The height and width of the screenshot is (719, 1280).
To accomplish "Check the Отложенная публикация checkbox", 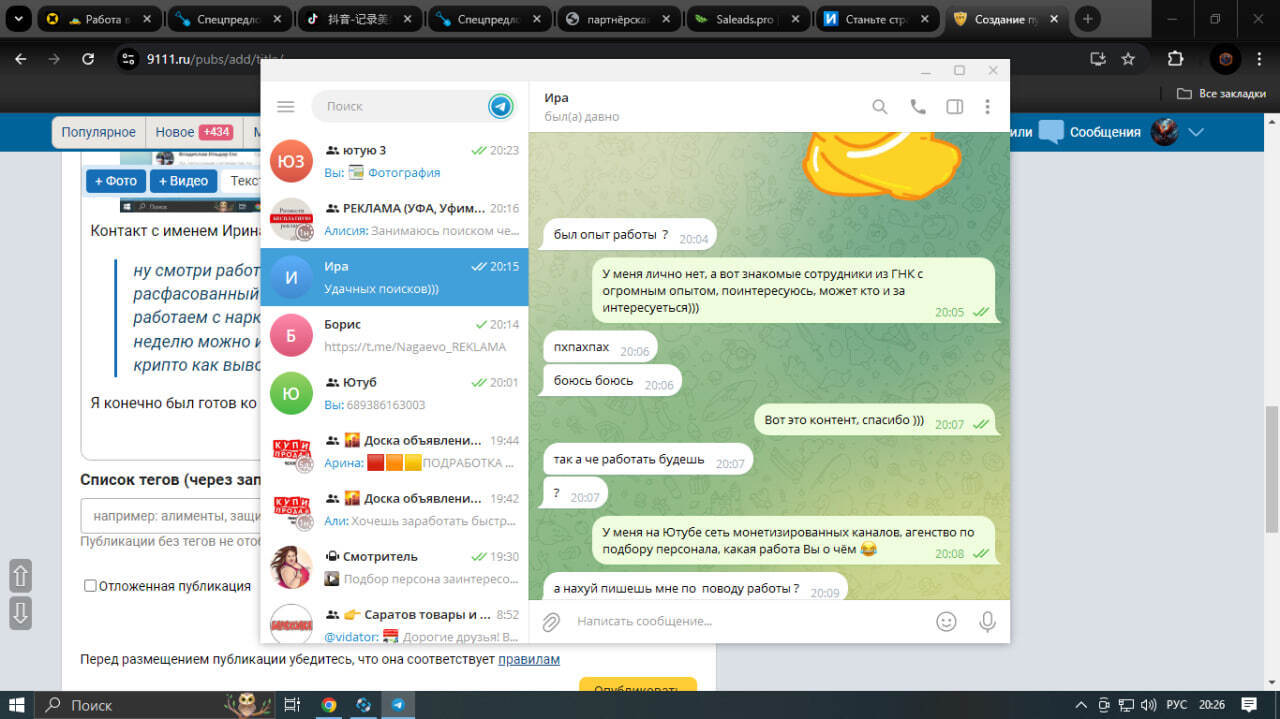I will click(x=90, y=586).
